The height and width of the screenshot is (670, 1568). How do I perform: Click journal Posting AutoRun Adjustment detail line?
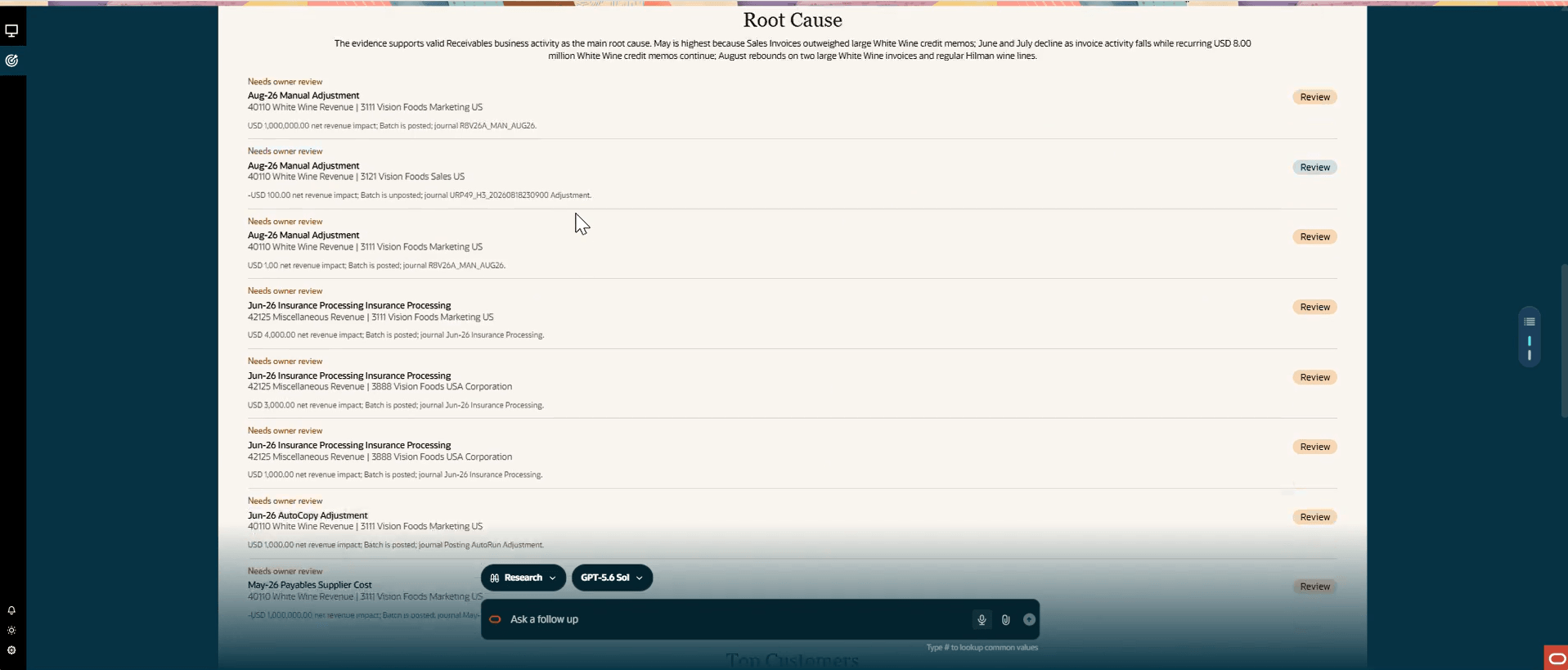[x=396, y=545]
